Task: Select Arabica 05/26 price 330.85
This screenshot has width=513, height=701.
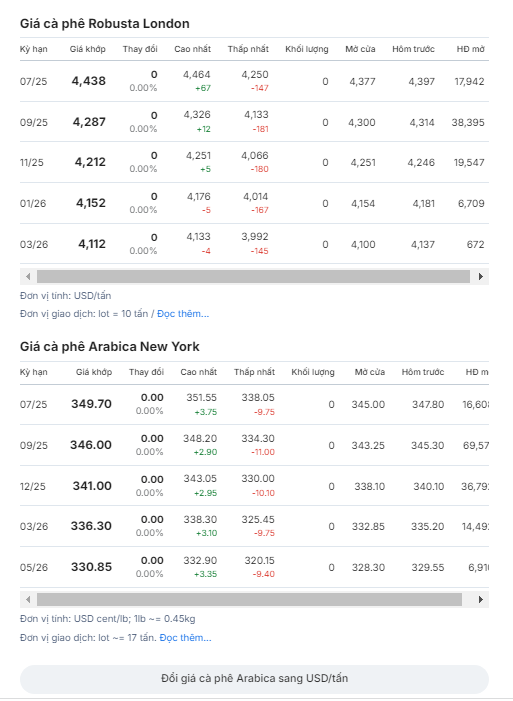Action: 91,567
